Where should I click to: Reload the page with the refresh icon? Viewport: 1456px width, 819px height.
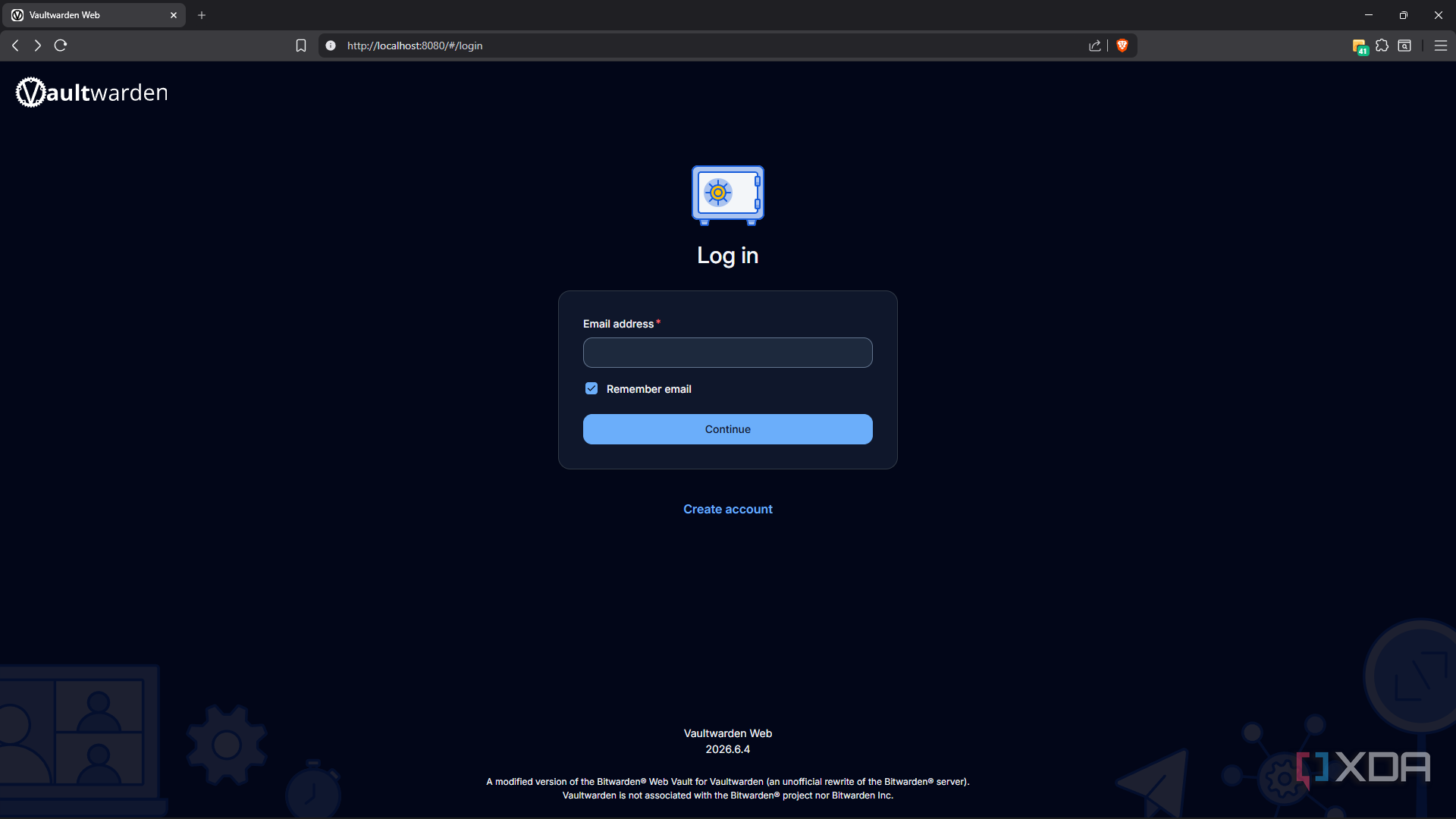(61, 45)
